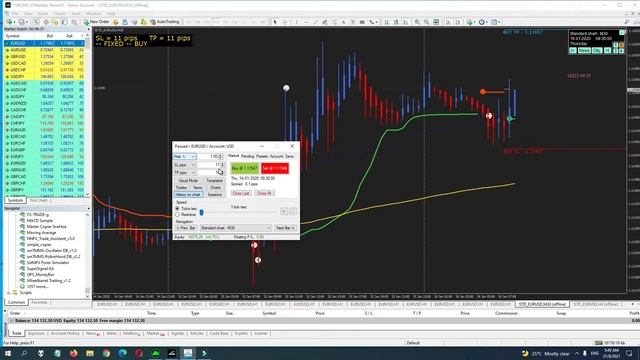Select EURUSD row in Market Watch

(x=44, y=43)
